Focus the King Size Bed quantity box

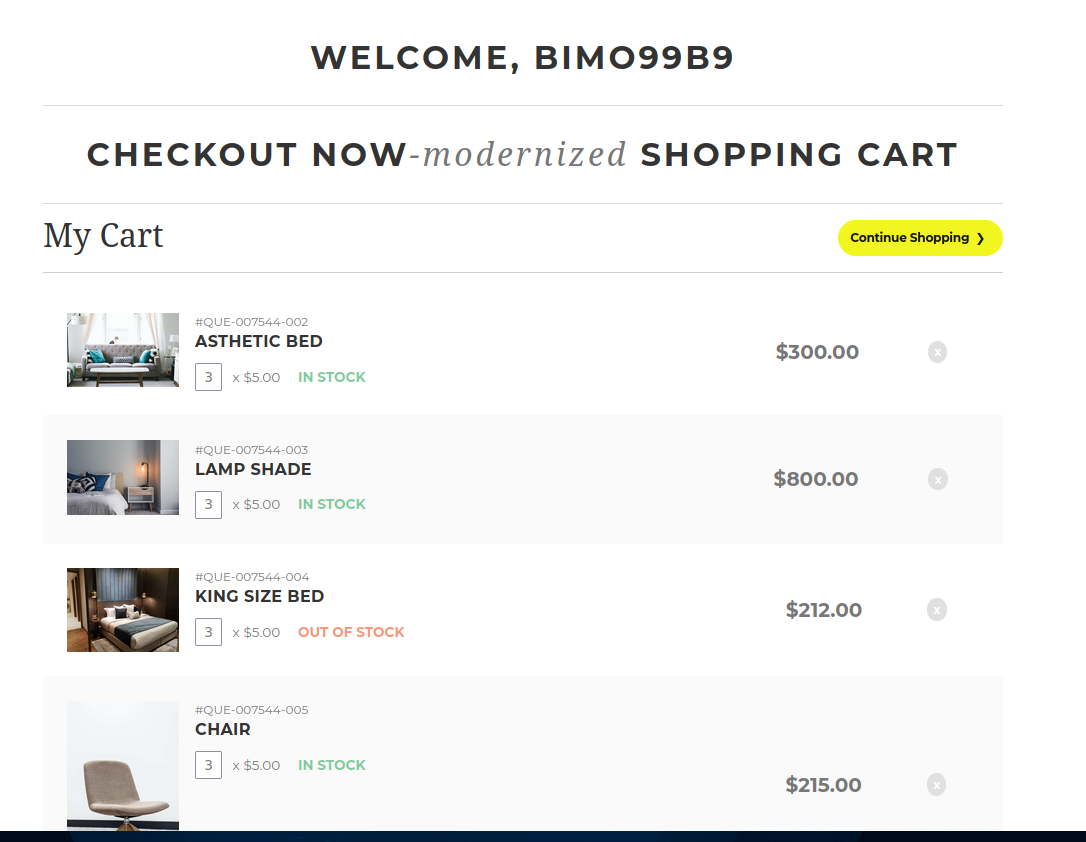click(208, 632)
